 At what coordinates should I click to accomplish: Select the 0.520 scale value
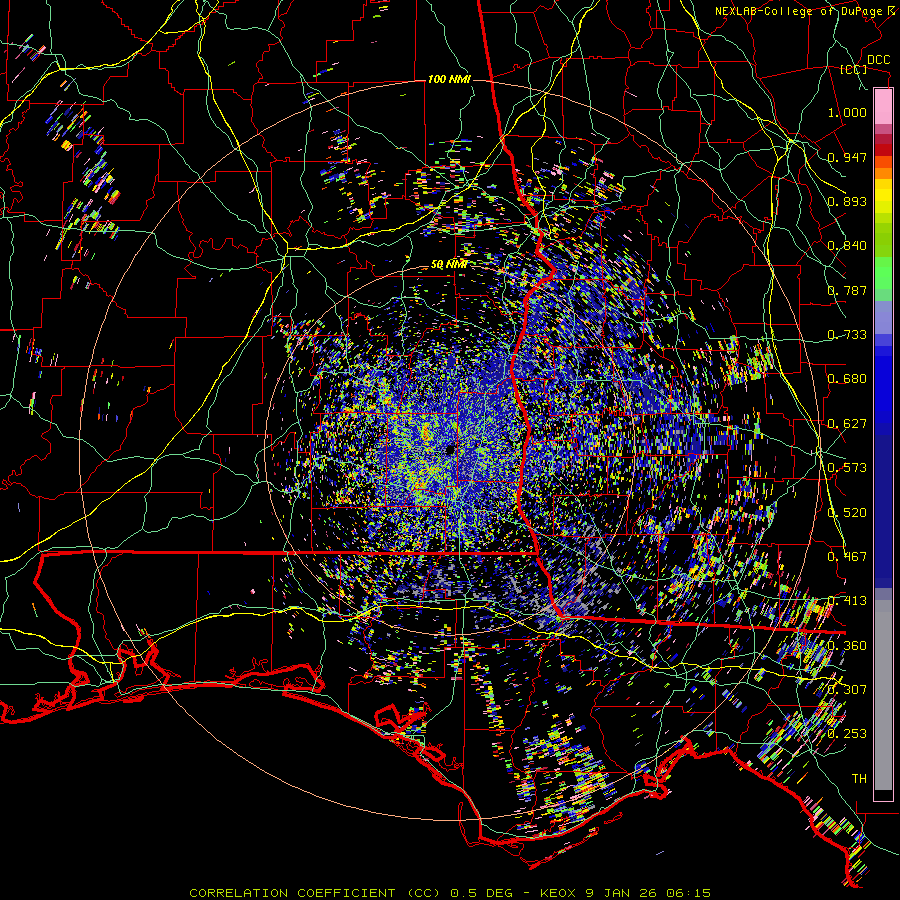coord(847,512)
